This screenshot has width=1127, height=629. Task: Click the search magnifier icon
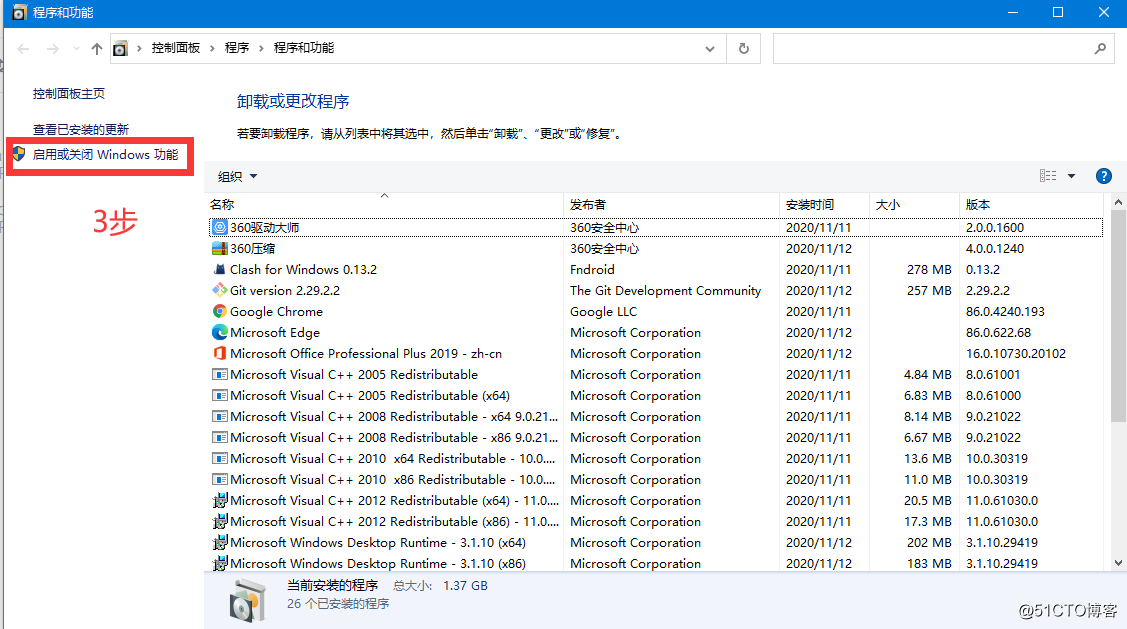click(1100, 48)
